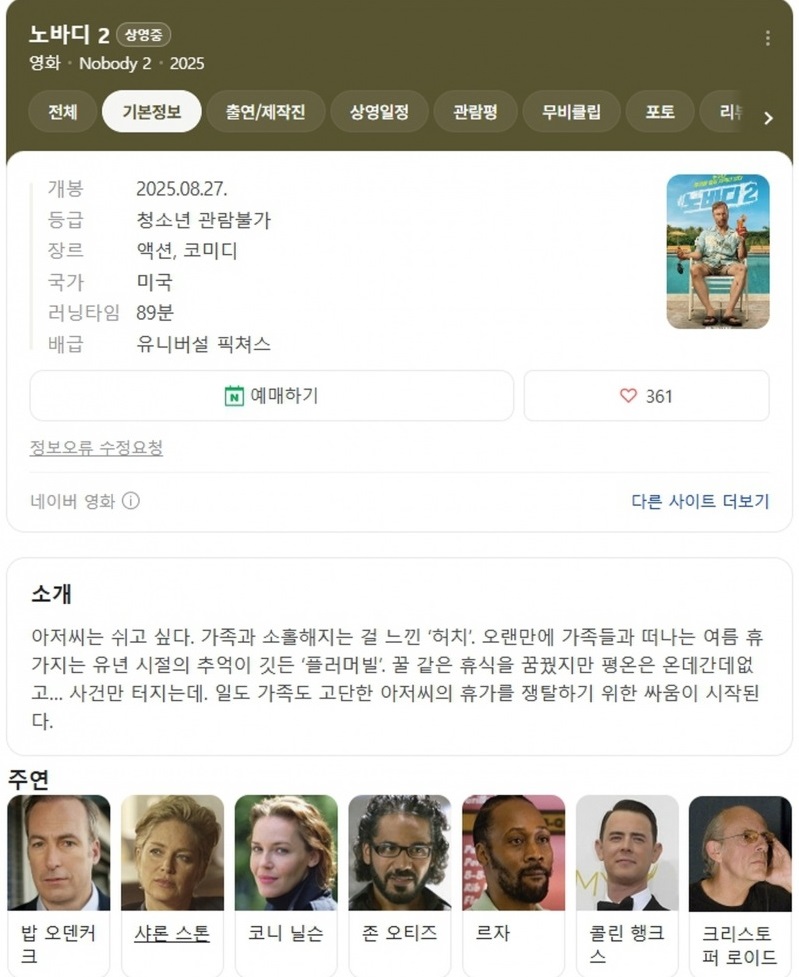799x977 pixels.
Task: Go to the 관람평 tab
Action: point(475,112)
